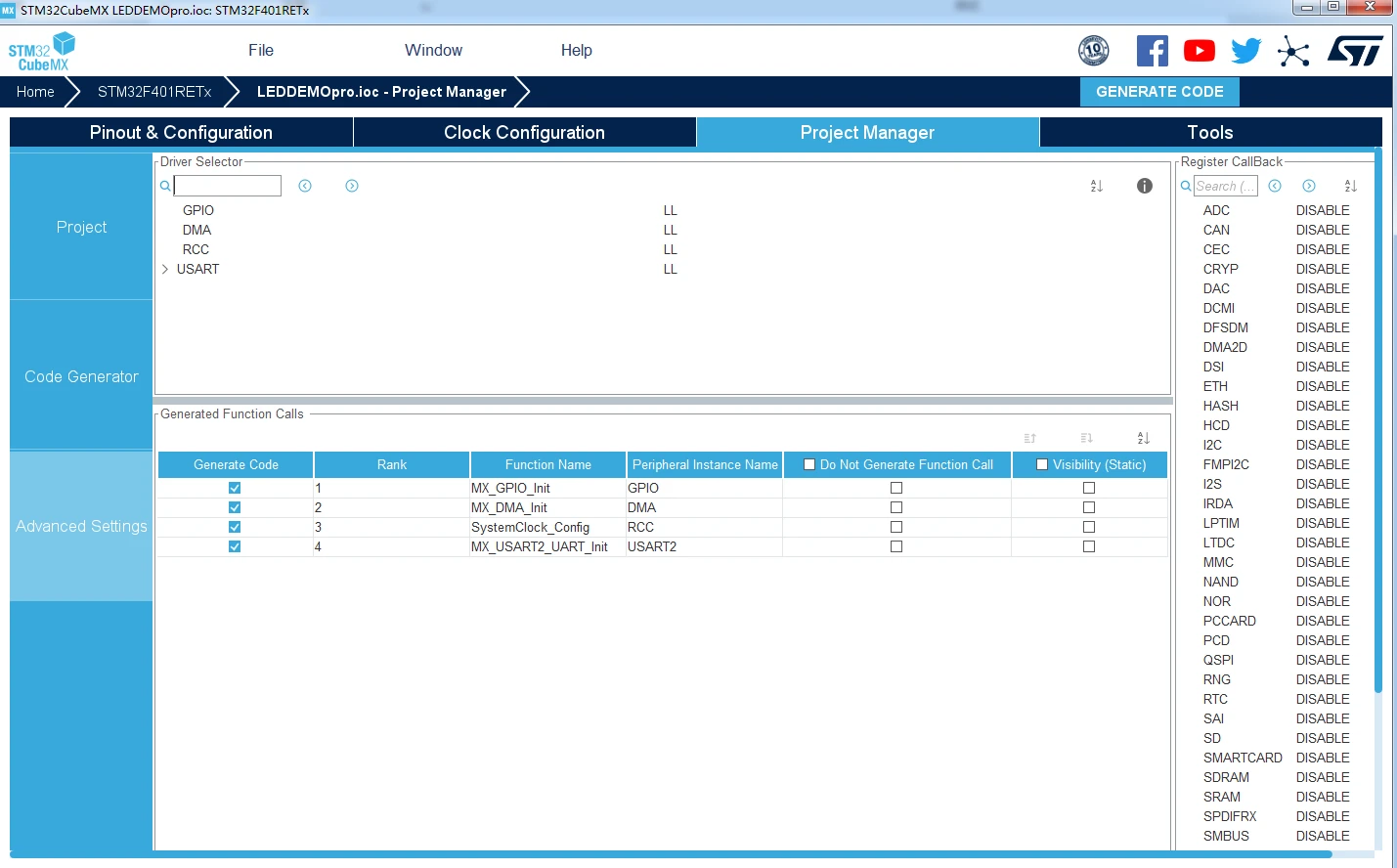Focus the Register CallBack search field
The image size is (1397, 868).
(x=1226, y=186)
